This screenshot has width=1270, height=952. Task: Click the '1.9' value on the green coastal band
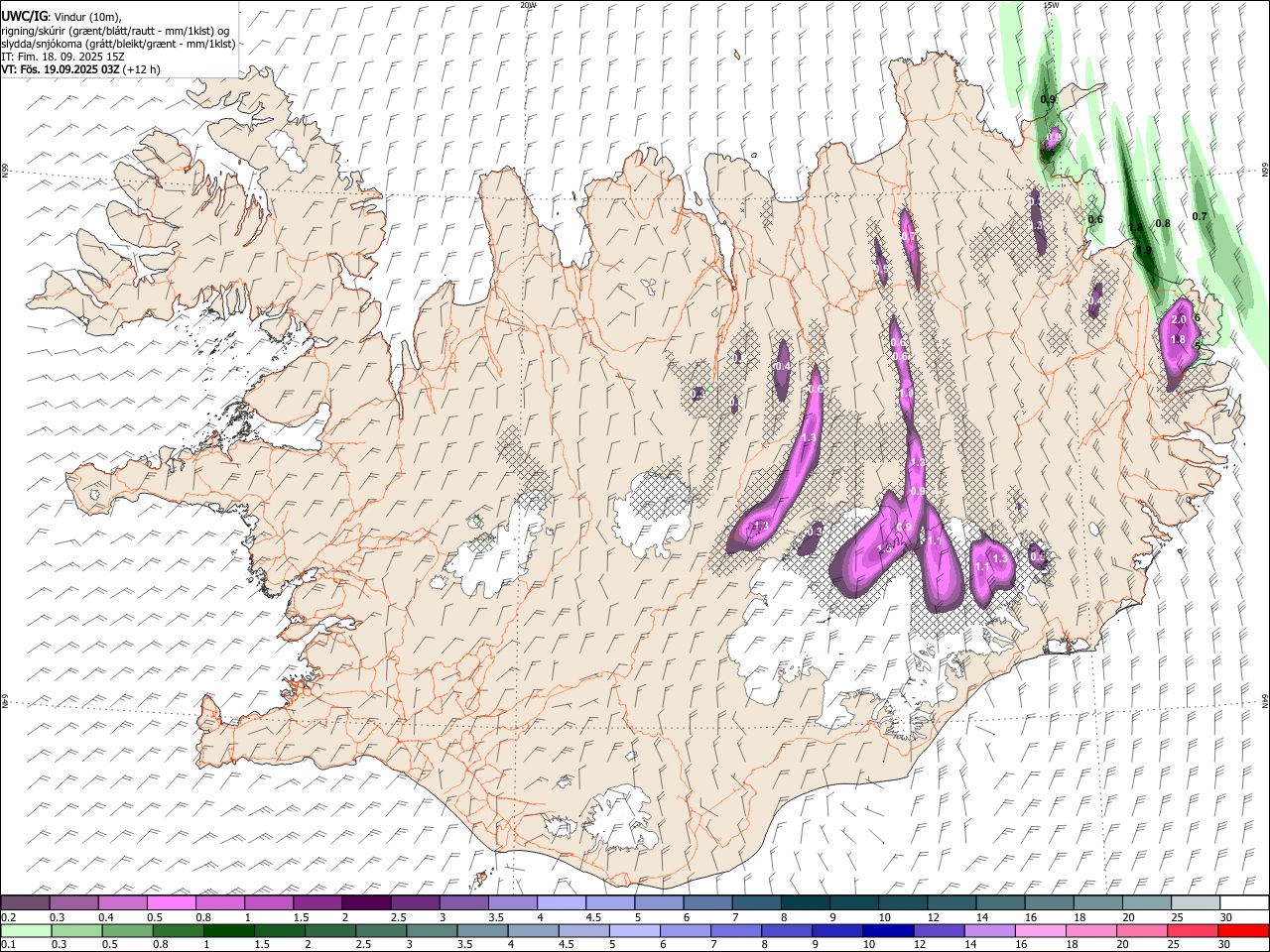[1144, 251]
